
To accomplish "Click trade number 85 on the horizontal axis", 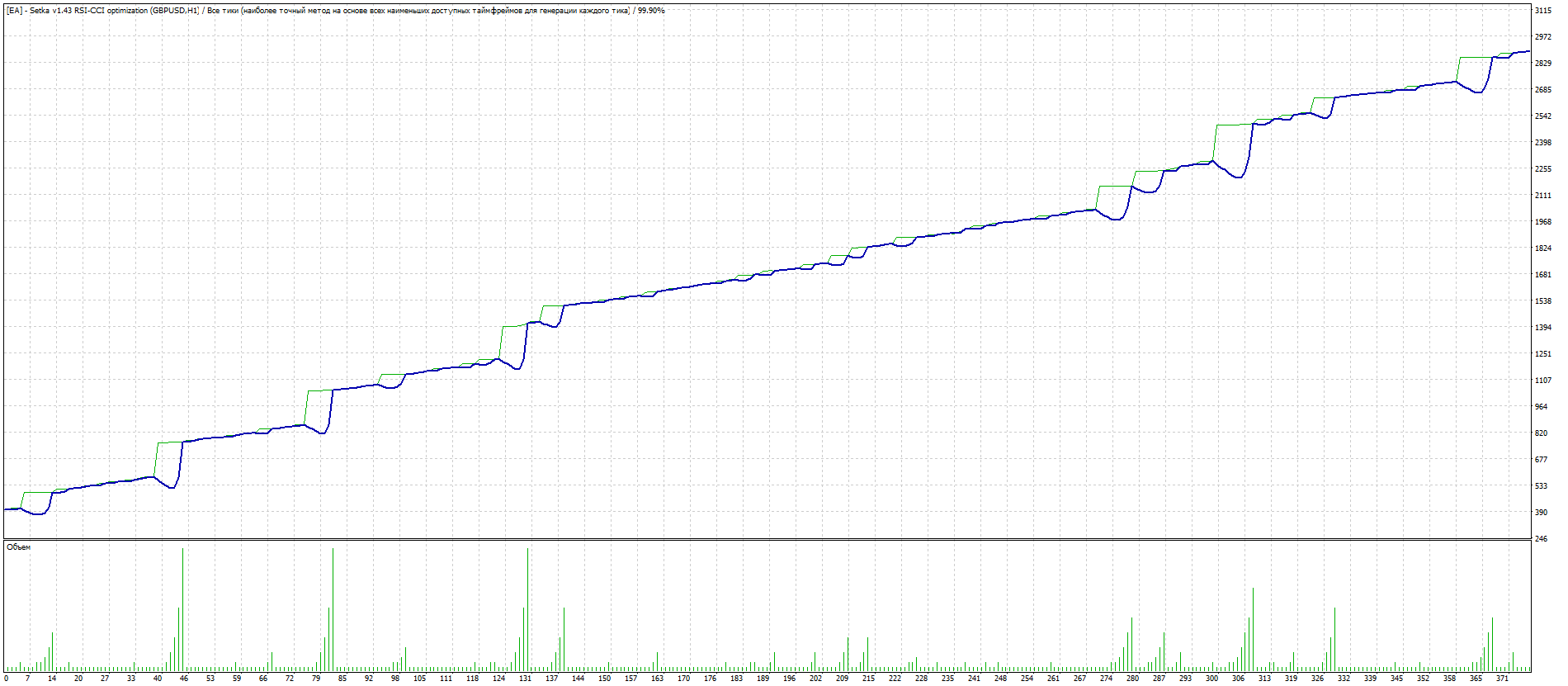I will pos(342,679).
